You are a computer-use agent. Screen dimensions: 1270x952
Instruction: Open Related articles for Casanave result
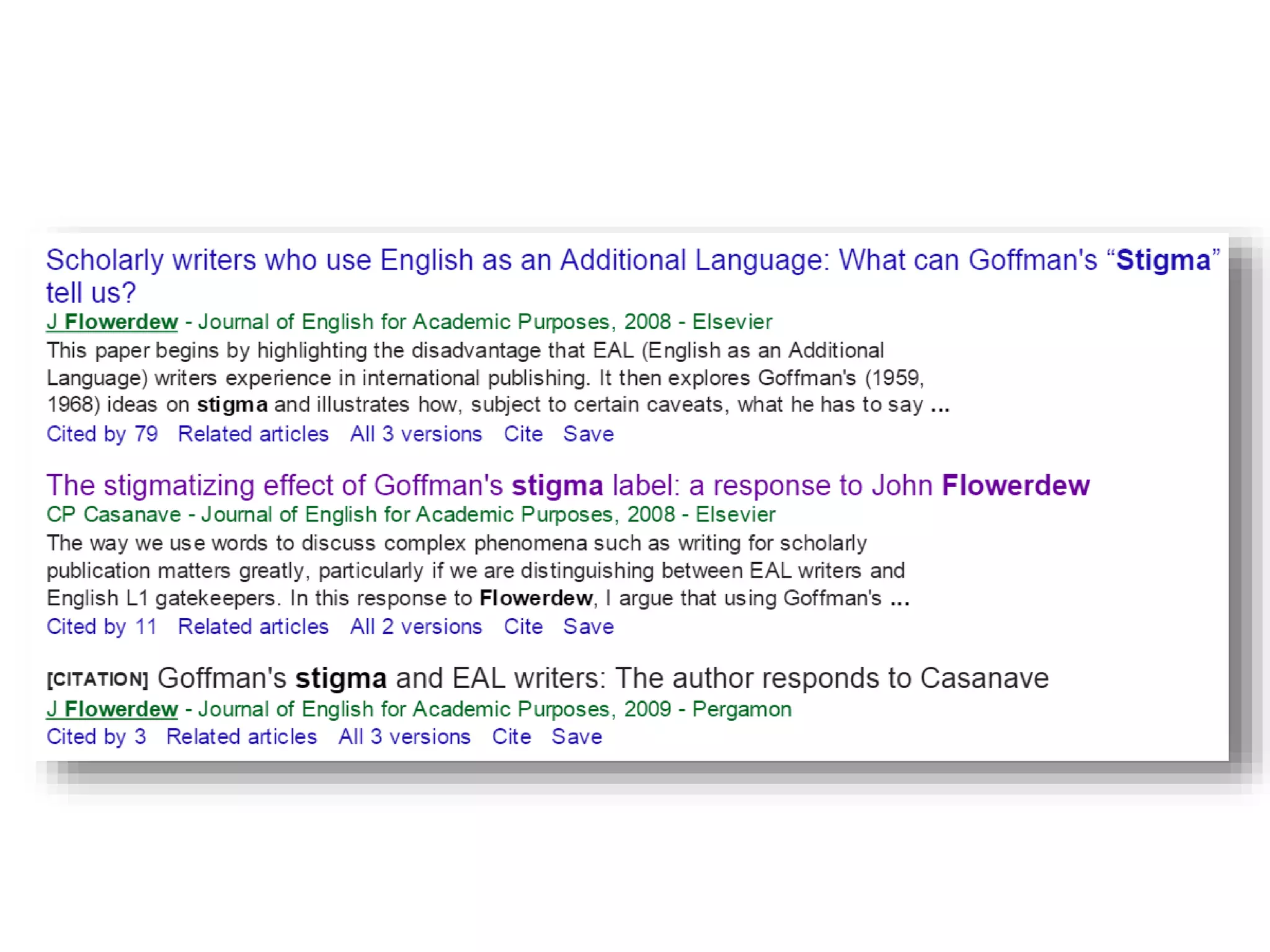pyautogui.click(x=253, y=627)
